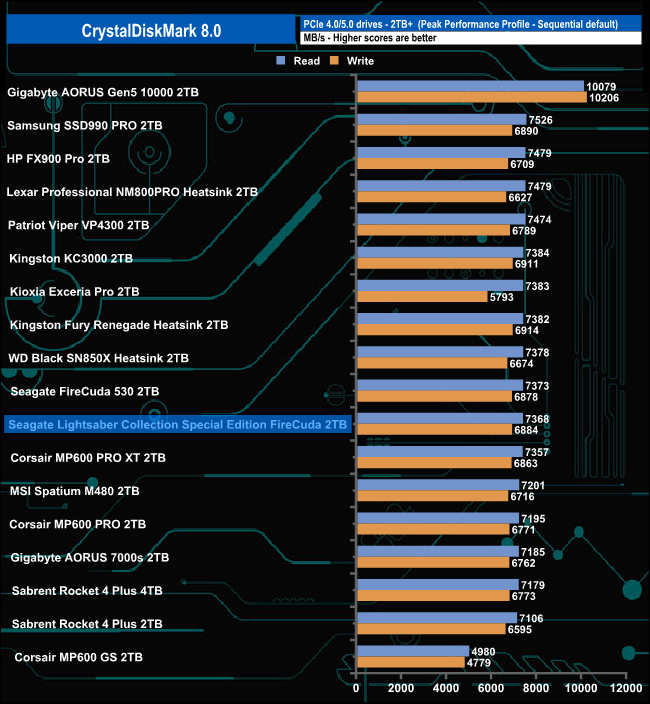
Task: Select the Gigabyte AORUS Gen5 10000 2TB label
Action: pos(103,92)
